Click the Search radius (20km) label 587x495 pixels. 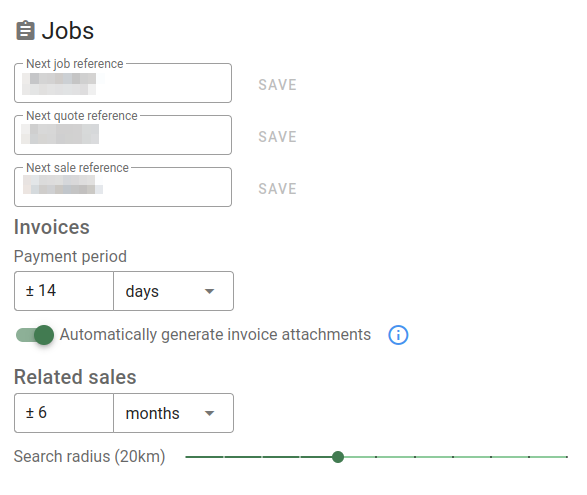coord(89,457)
